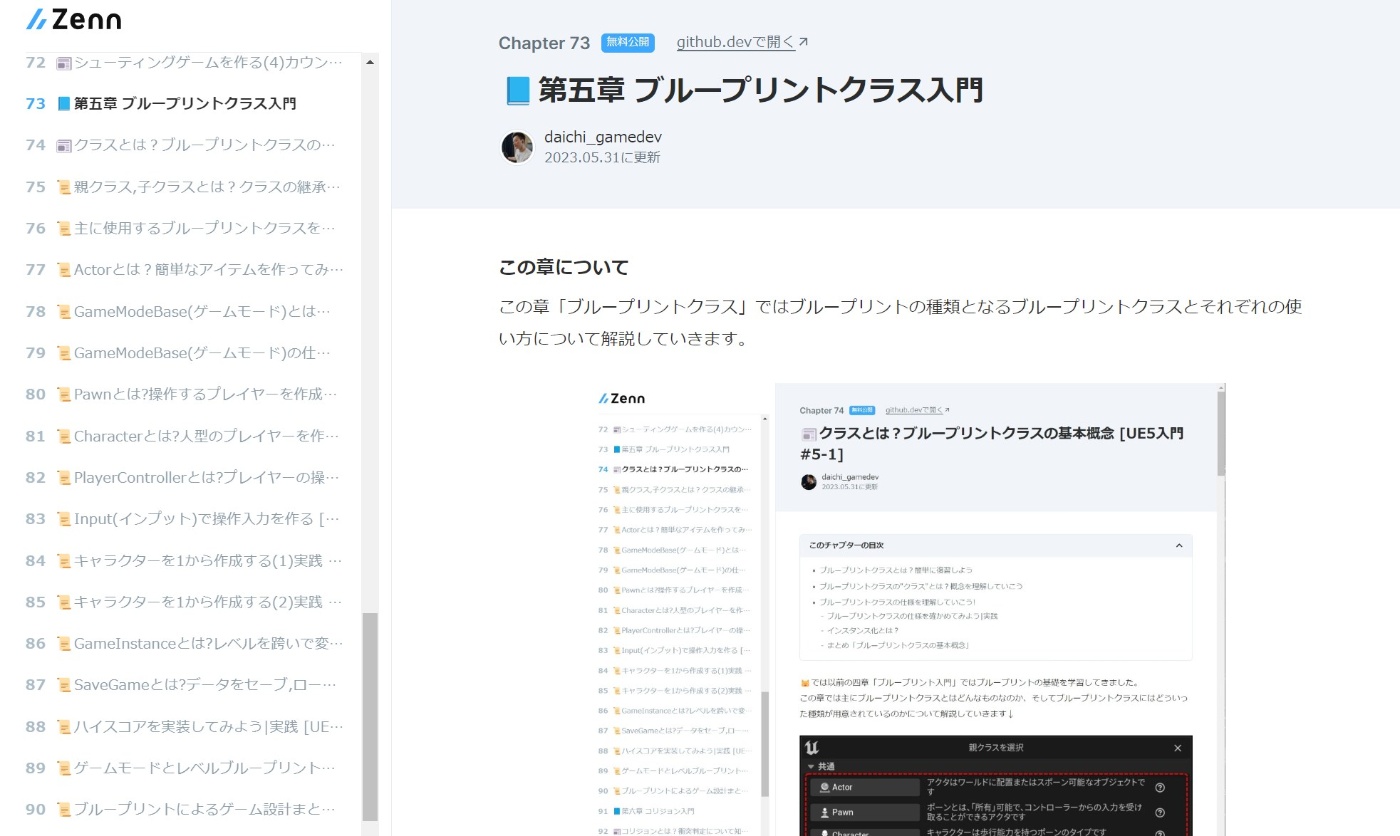The height and width of the screenshot is (836, 1400).
Task: Open the daichi_gamedev author name link
Action: 603,137
